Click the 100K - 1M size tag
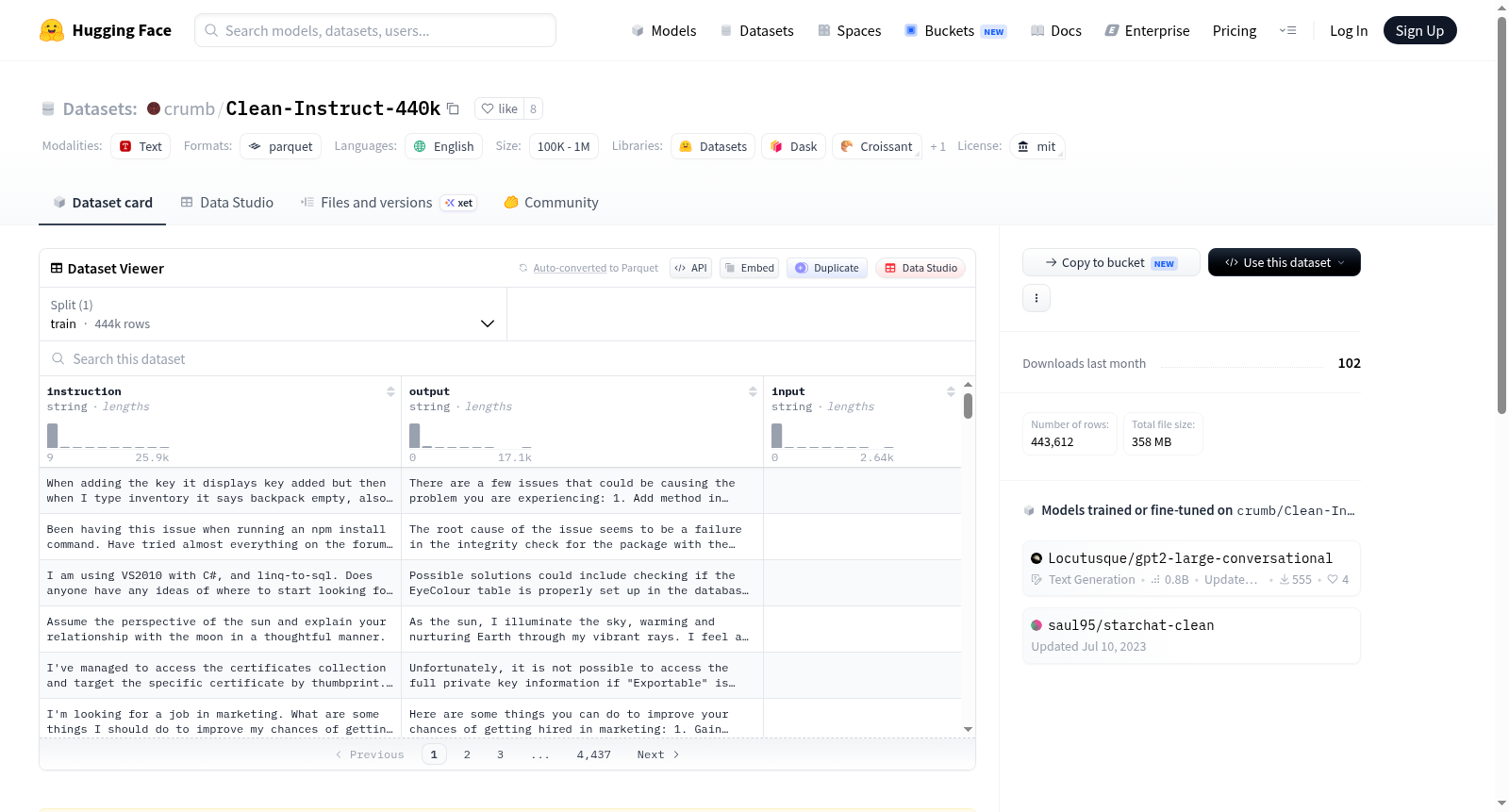Image resolution: width=1509 pixels, height=812 pixels. [x=563, y=146]
